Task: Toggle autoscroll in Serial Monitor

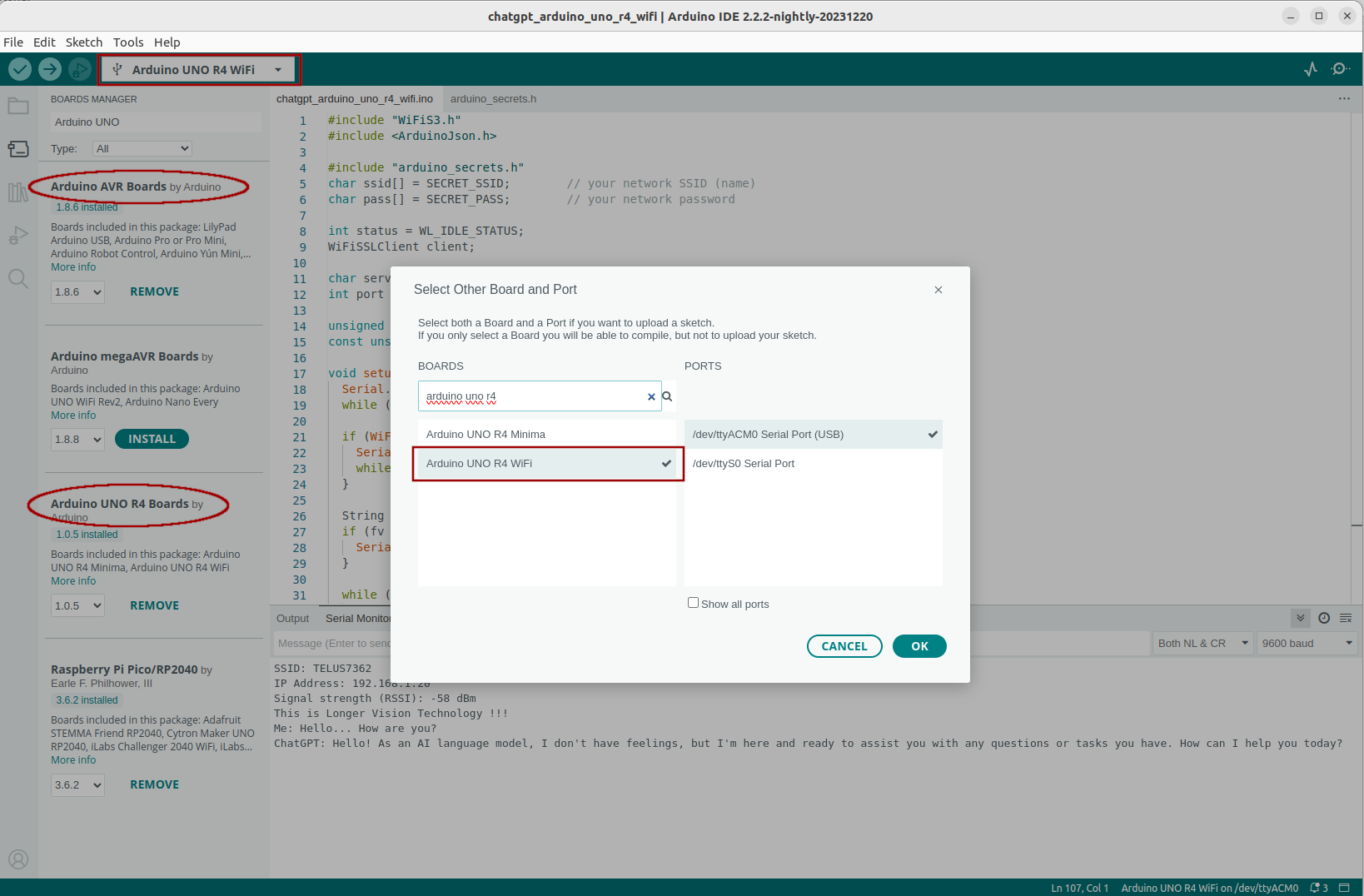Action: pyautogui.click(x=1301, y=618)
